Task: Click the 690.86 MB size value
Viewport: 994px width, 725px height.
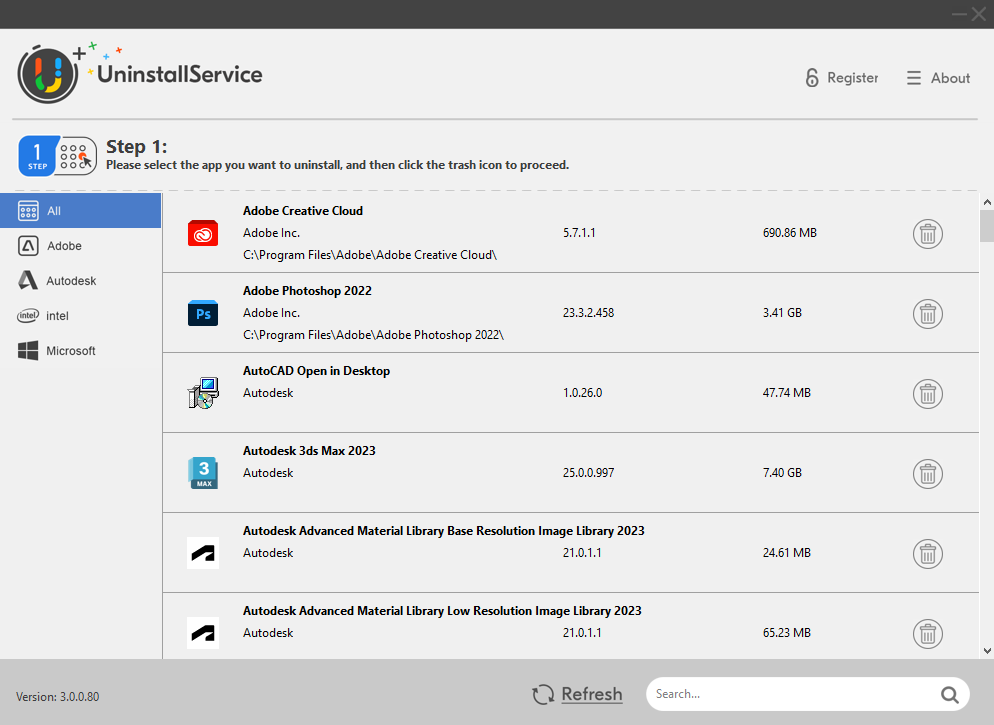Action: (789, 233)
